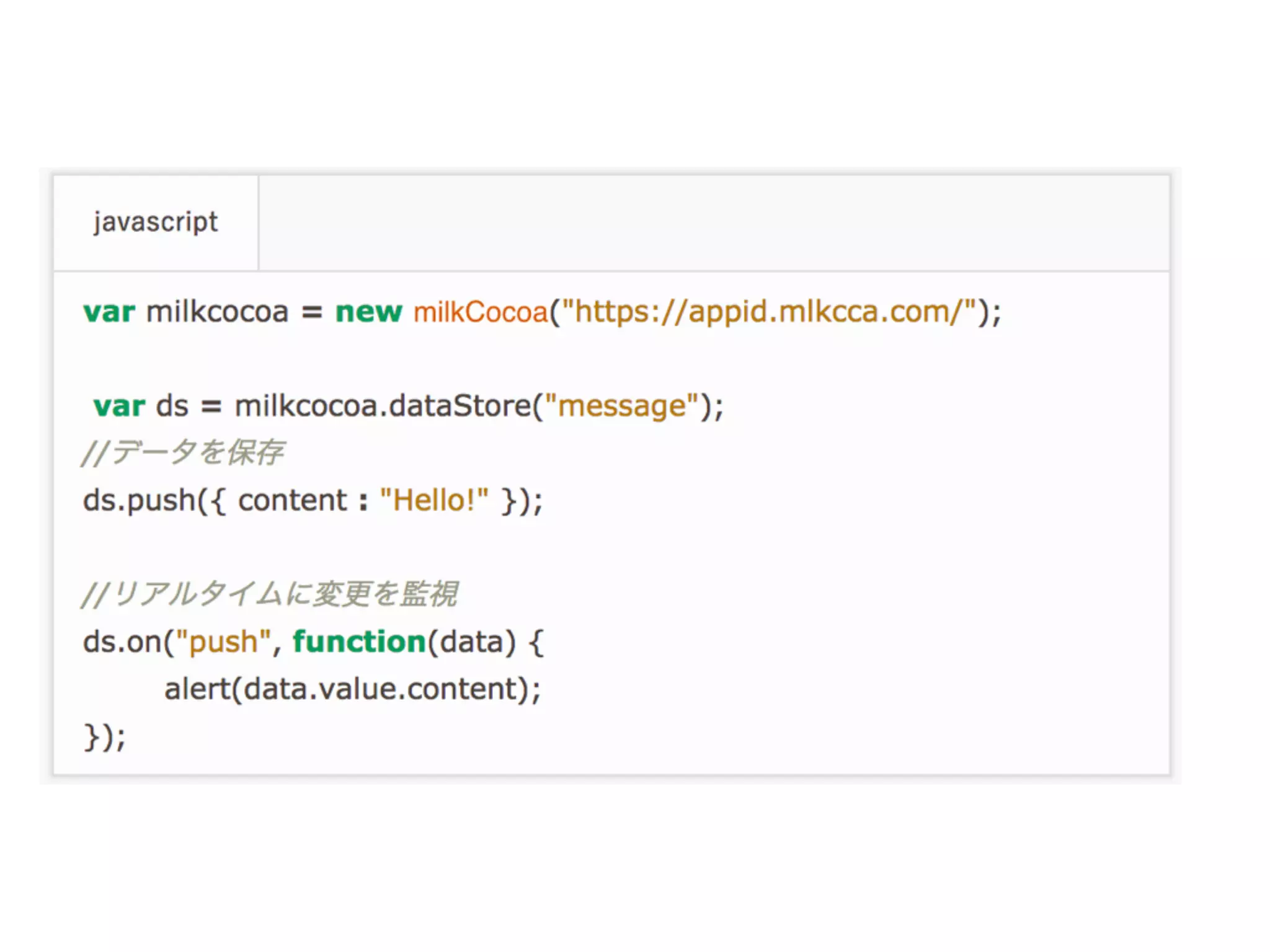Click the リアルタイムに変更を監視 comment
The height and width of the screenshot is (952, 1270).
pyautogui.click(x=270, y=594)
